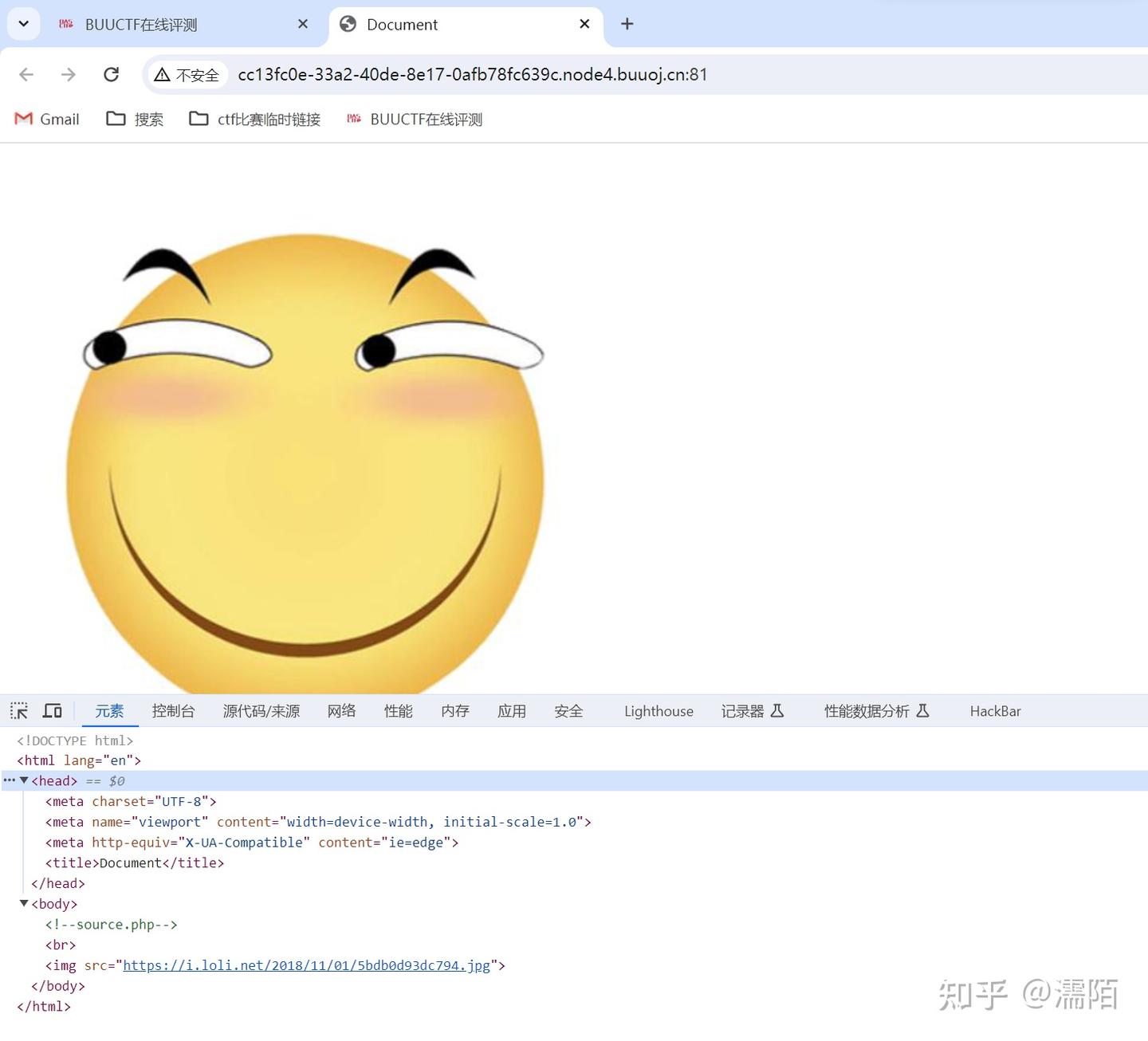This screenshot has width=1148, height=1041.
Task: Click the smiley face image on page
Action: [305, 462]
